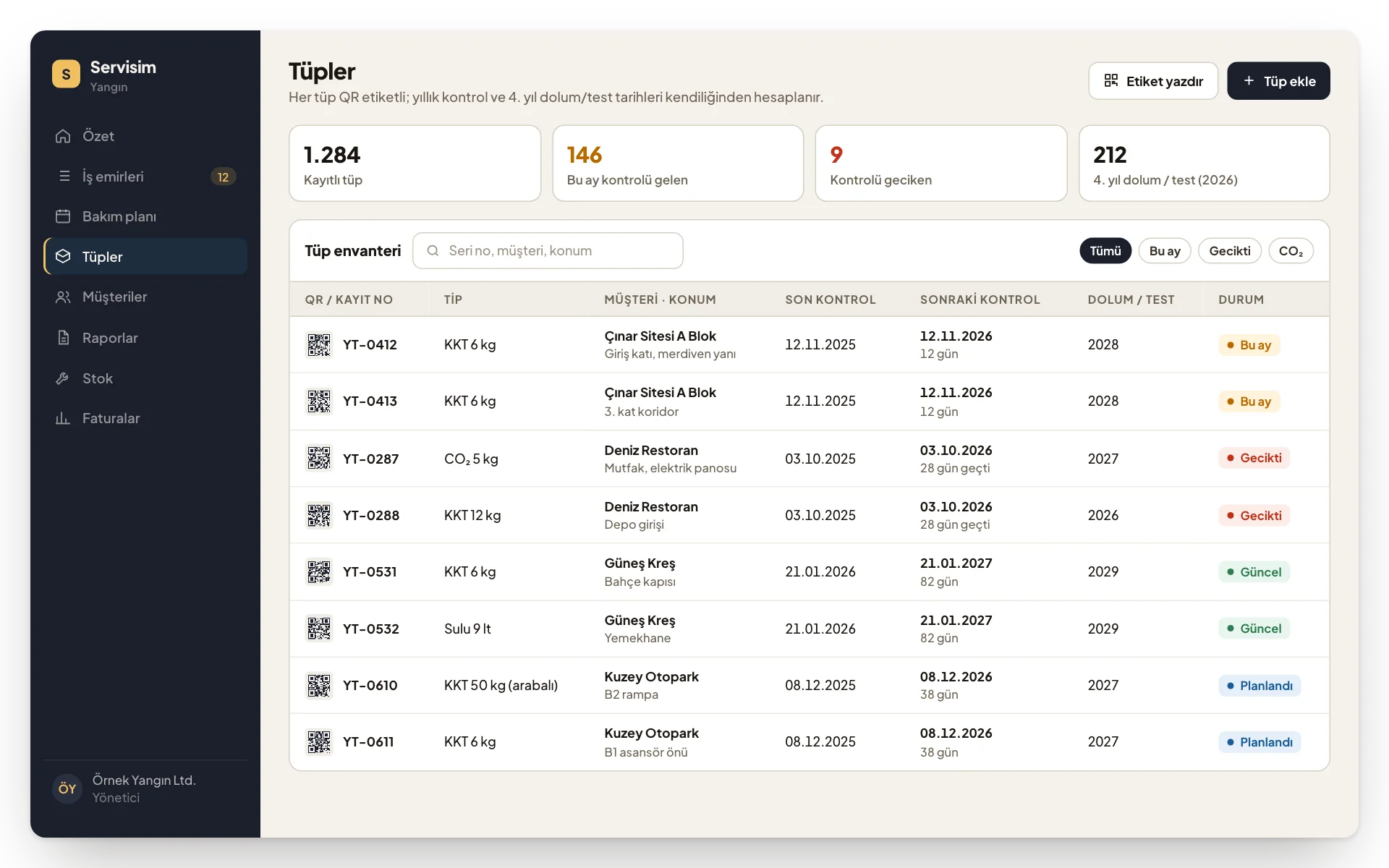
Task: Open QR code for YT-0532
Action: tap(319, 629)
